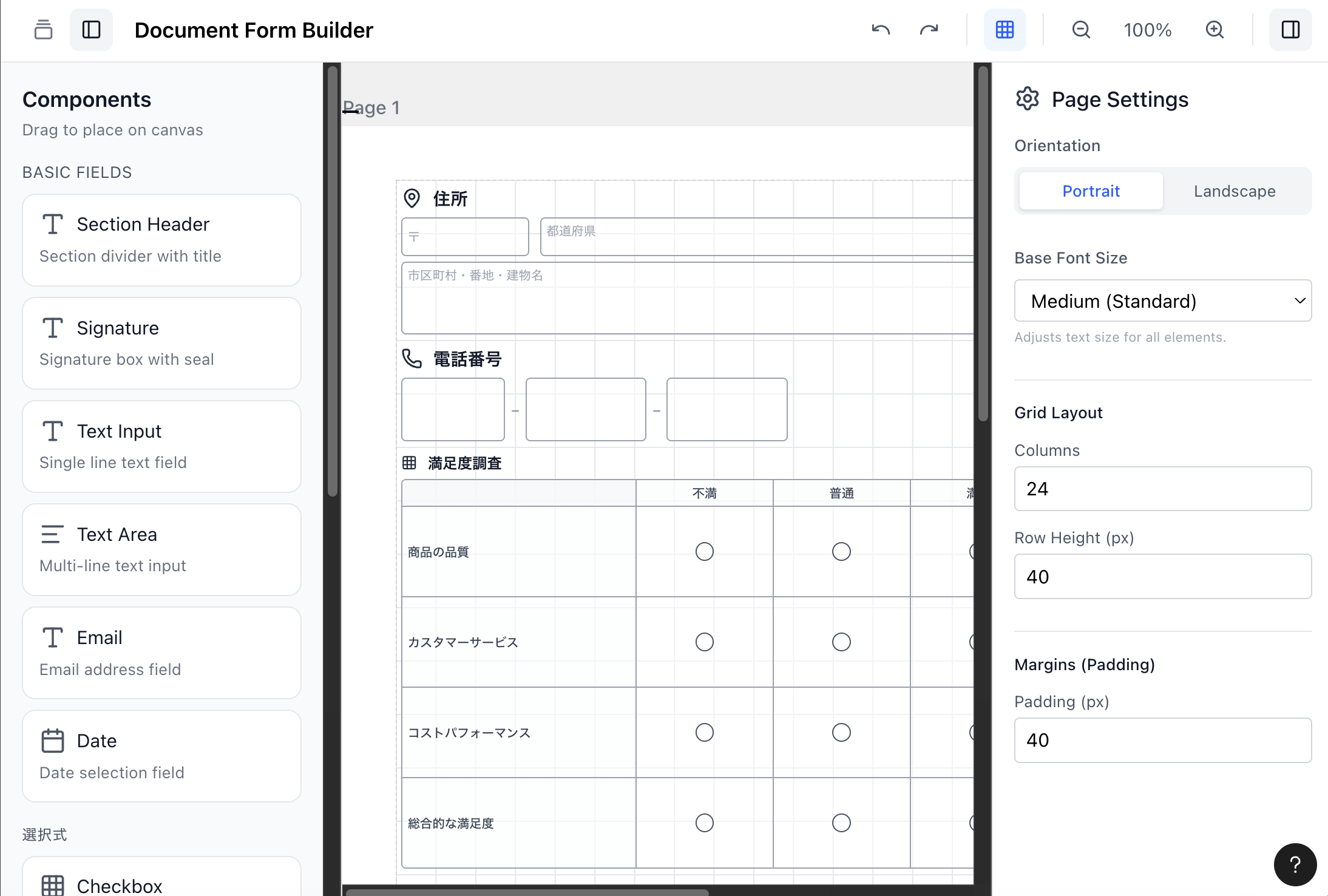
Task: Select 不満 radio for 総合的な満足度
Action: (704, 823)
